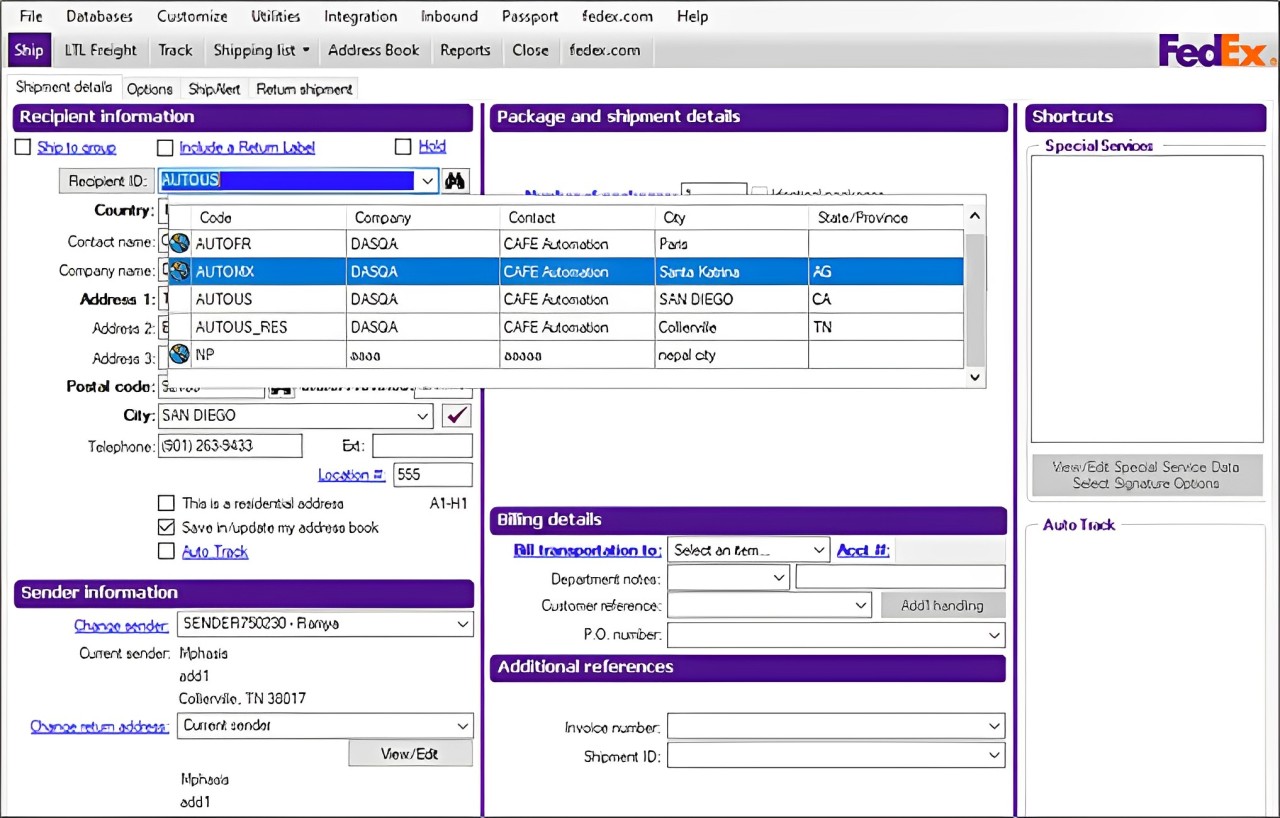Click the Change sender link

click(x=121, y=626)
